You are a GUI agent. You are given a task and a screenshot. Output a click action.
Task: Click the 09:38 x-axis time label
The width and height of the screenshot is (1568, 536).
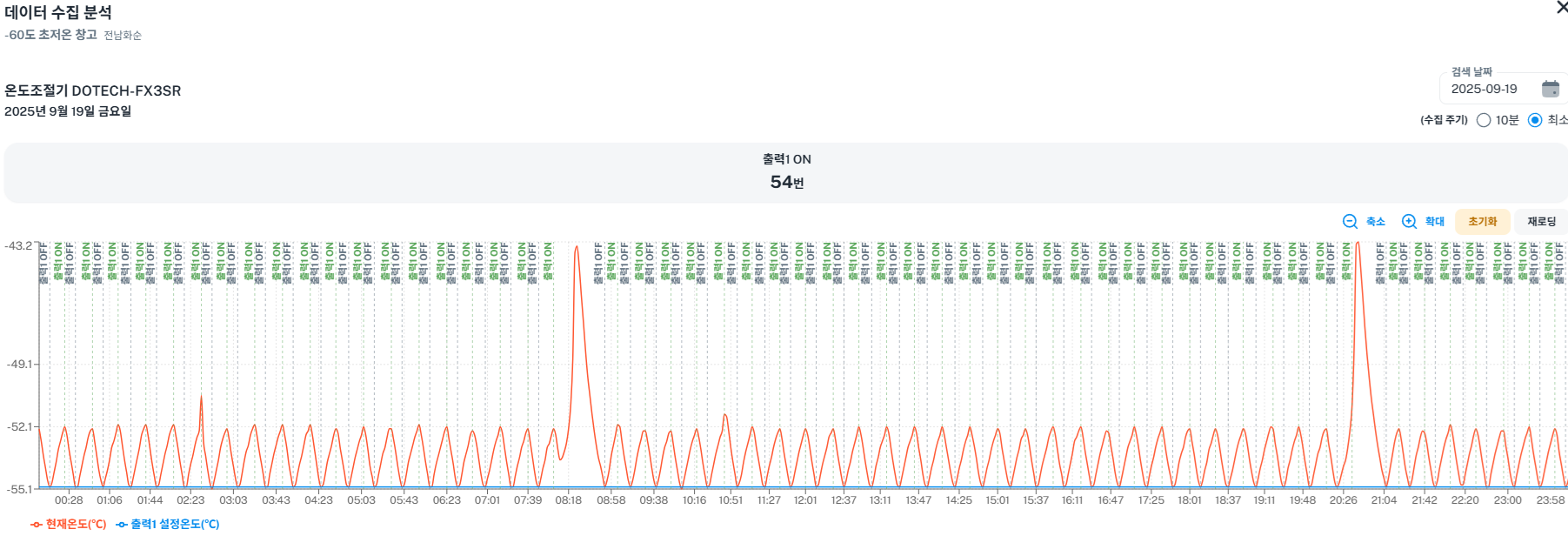(654, 500)
